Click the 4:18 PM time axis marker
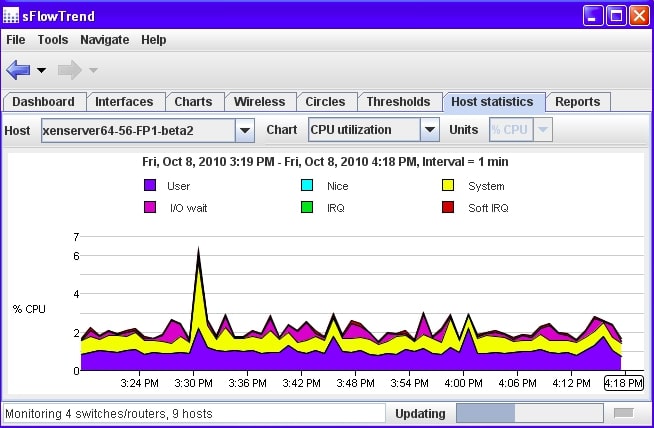654x428 pixels. click(624, 383)
